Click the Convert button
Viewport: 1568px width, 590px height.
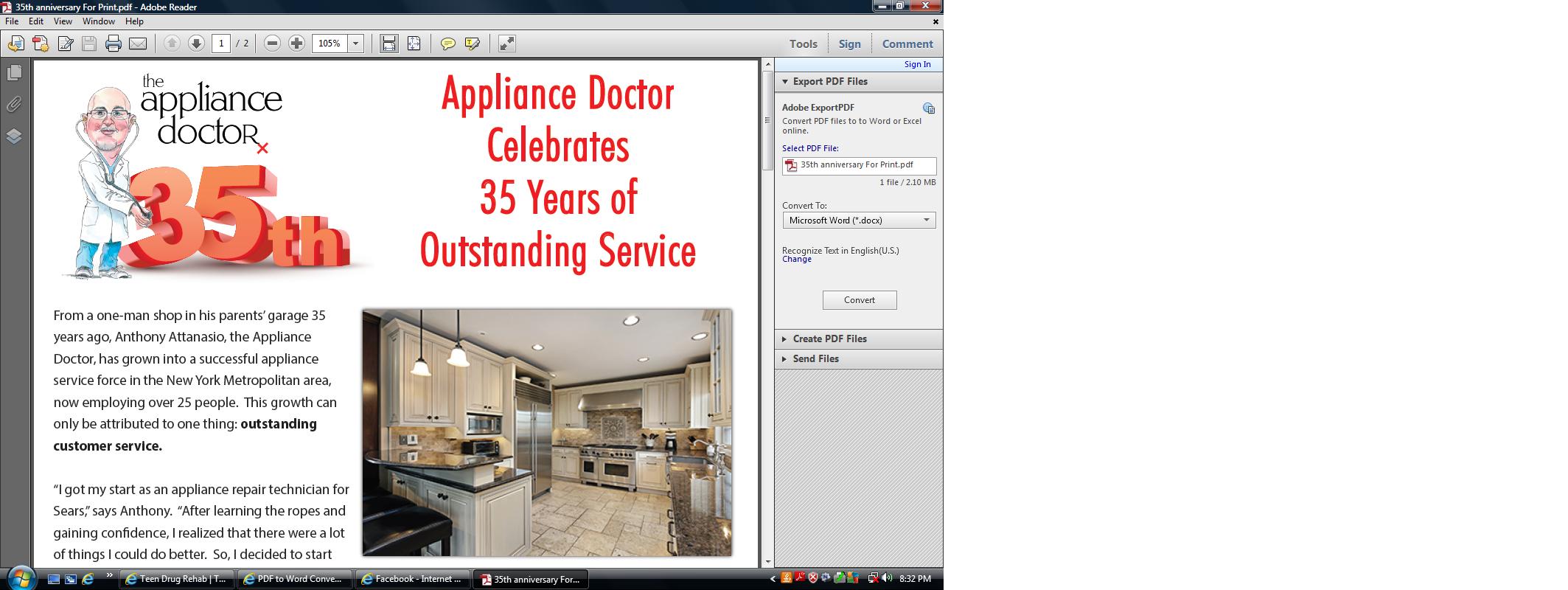860,300
